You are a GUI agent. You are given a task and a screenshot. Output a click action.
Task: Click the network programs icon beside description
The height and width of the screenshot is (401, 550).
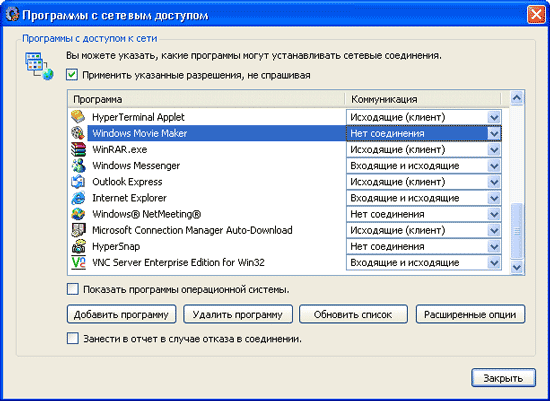[39, 66]
